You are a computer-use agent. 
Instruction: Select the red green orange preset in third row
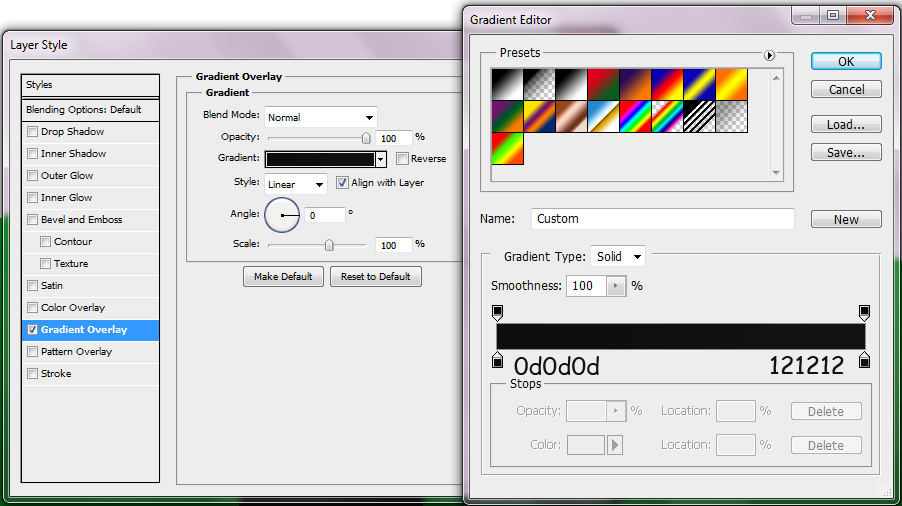tap(507, 149)
